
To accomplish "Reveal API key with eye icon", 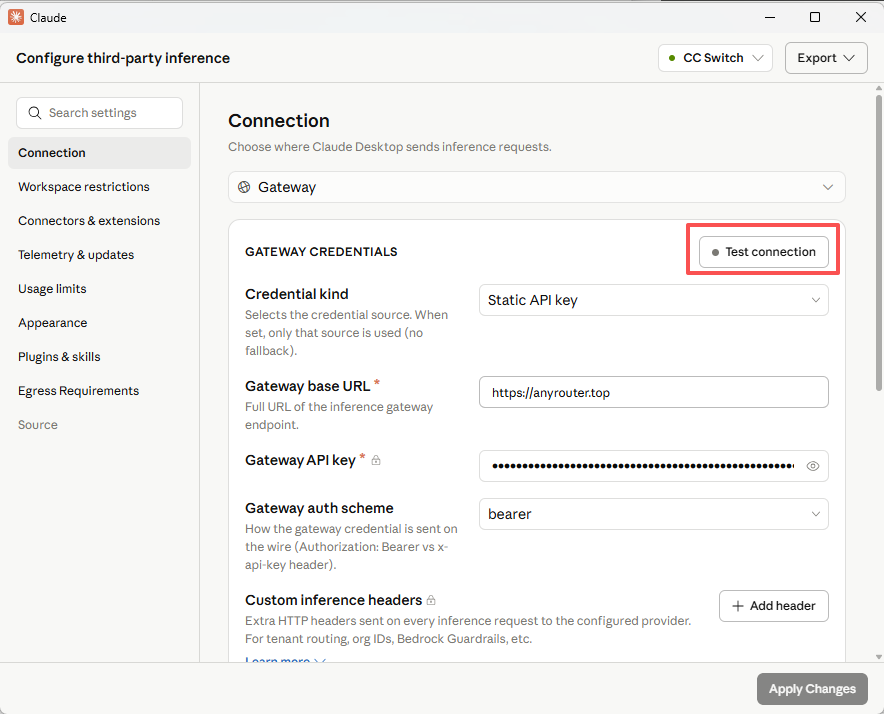I will [812, 466].
